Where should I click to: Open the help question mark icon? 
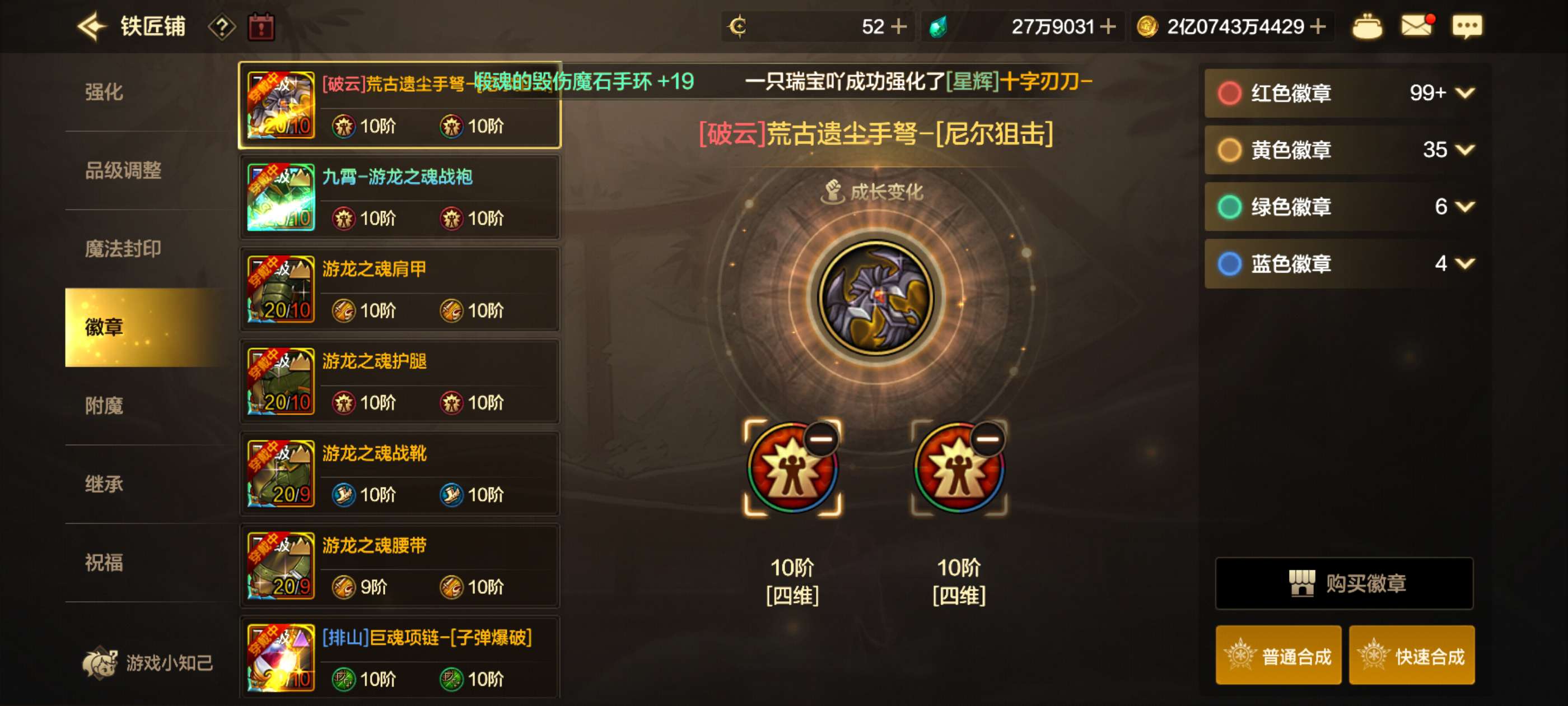tap(222, 27)
